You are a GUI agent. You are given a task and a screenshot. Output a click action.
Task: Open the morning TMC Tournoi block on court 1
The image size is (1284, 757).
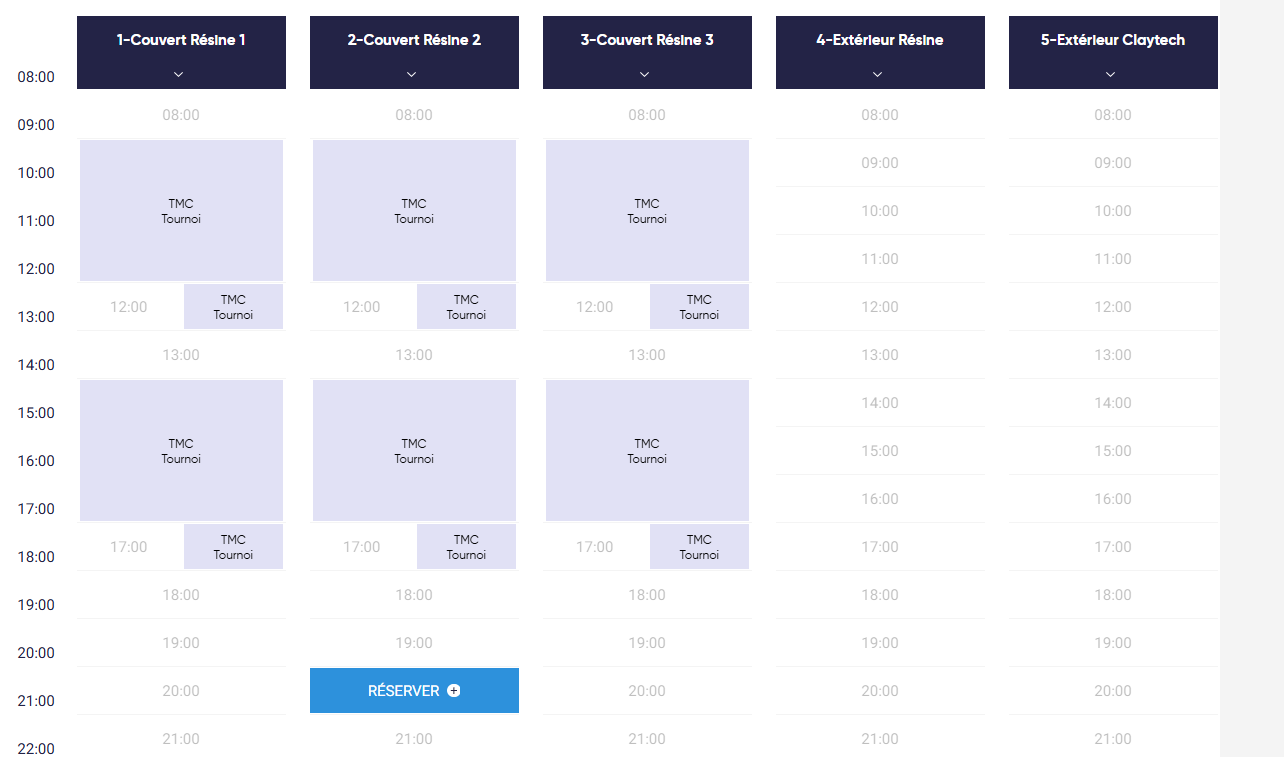click(181, 211)
